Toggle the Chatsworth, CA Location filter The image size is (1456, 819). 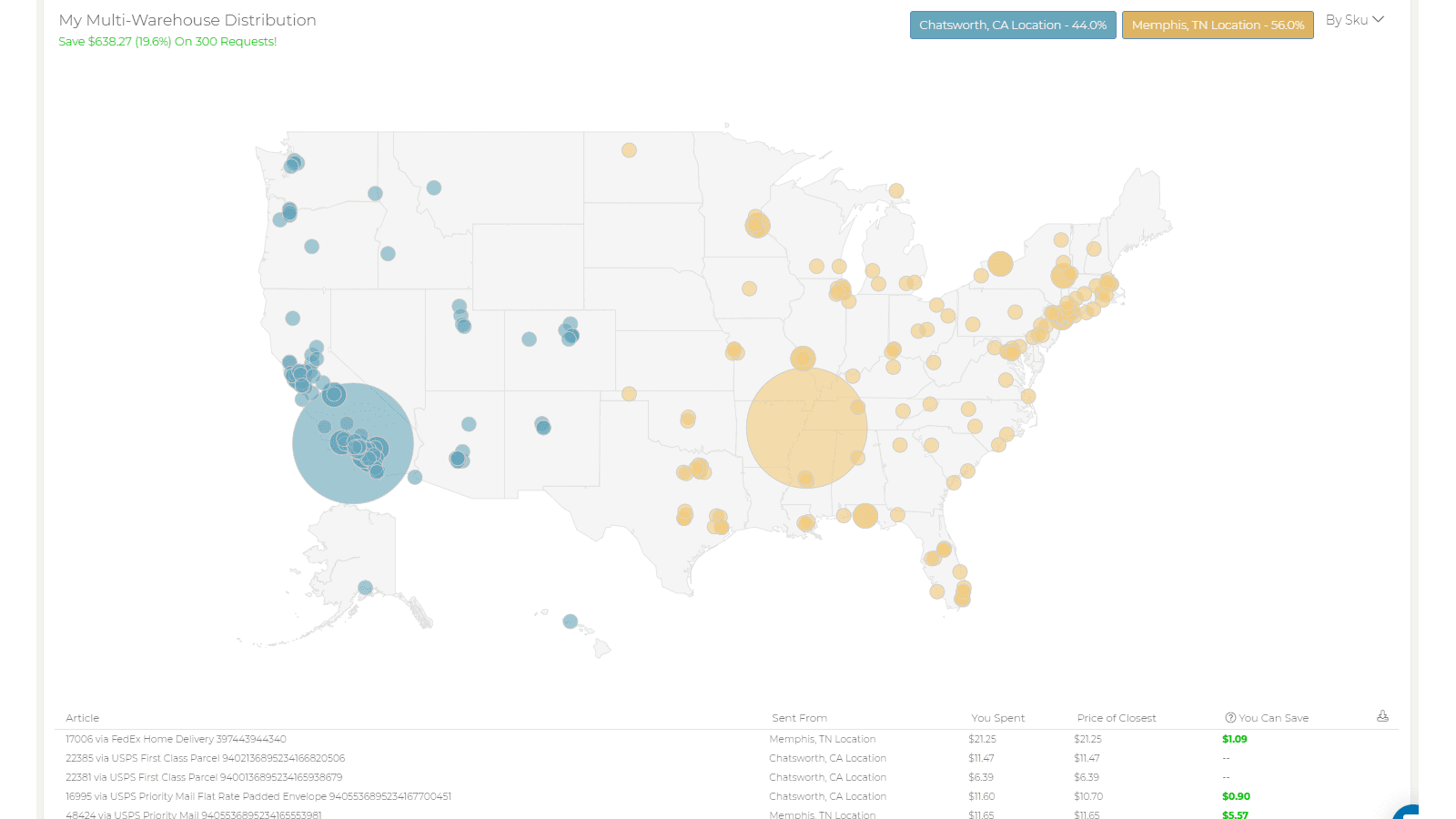tap(1012, 25)
